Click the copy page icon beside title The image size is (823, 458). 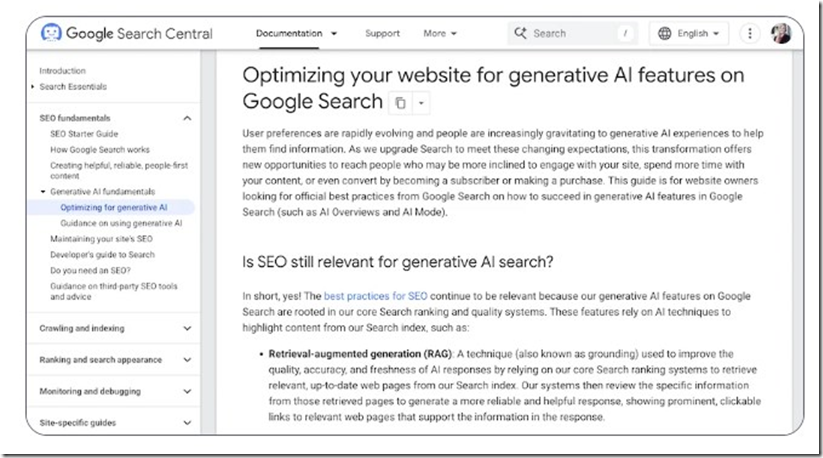click(400, 103)
